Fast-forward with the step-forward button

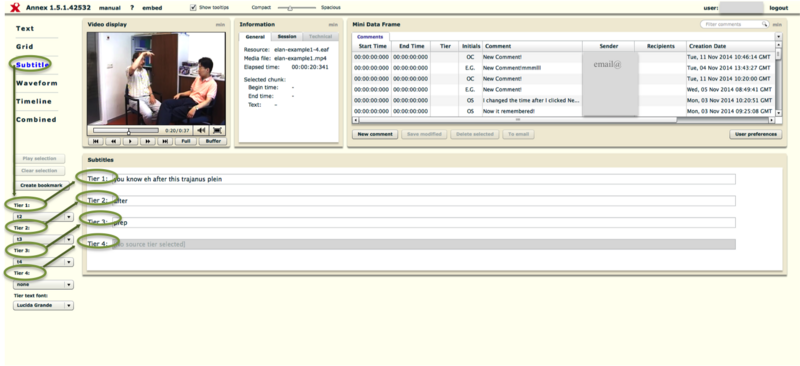point(147,141)
